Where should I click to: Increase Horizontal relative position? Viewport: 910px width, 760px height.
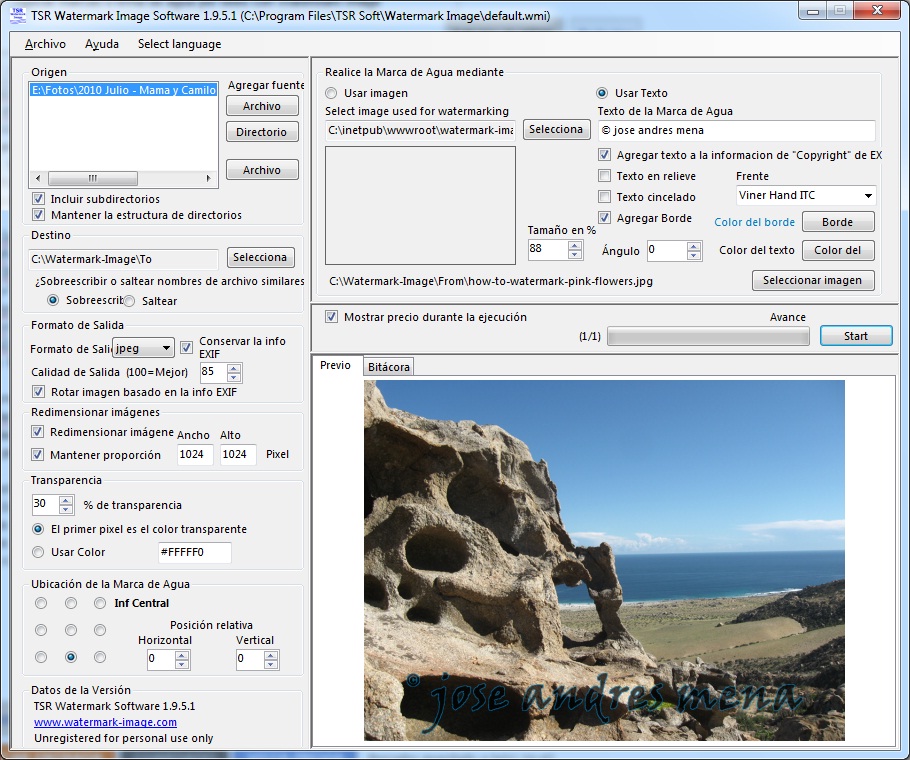pos(182,655)
